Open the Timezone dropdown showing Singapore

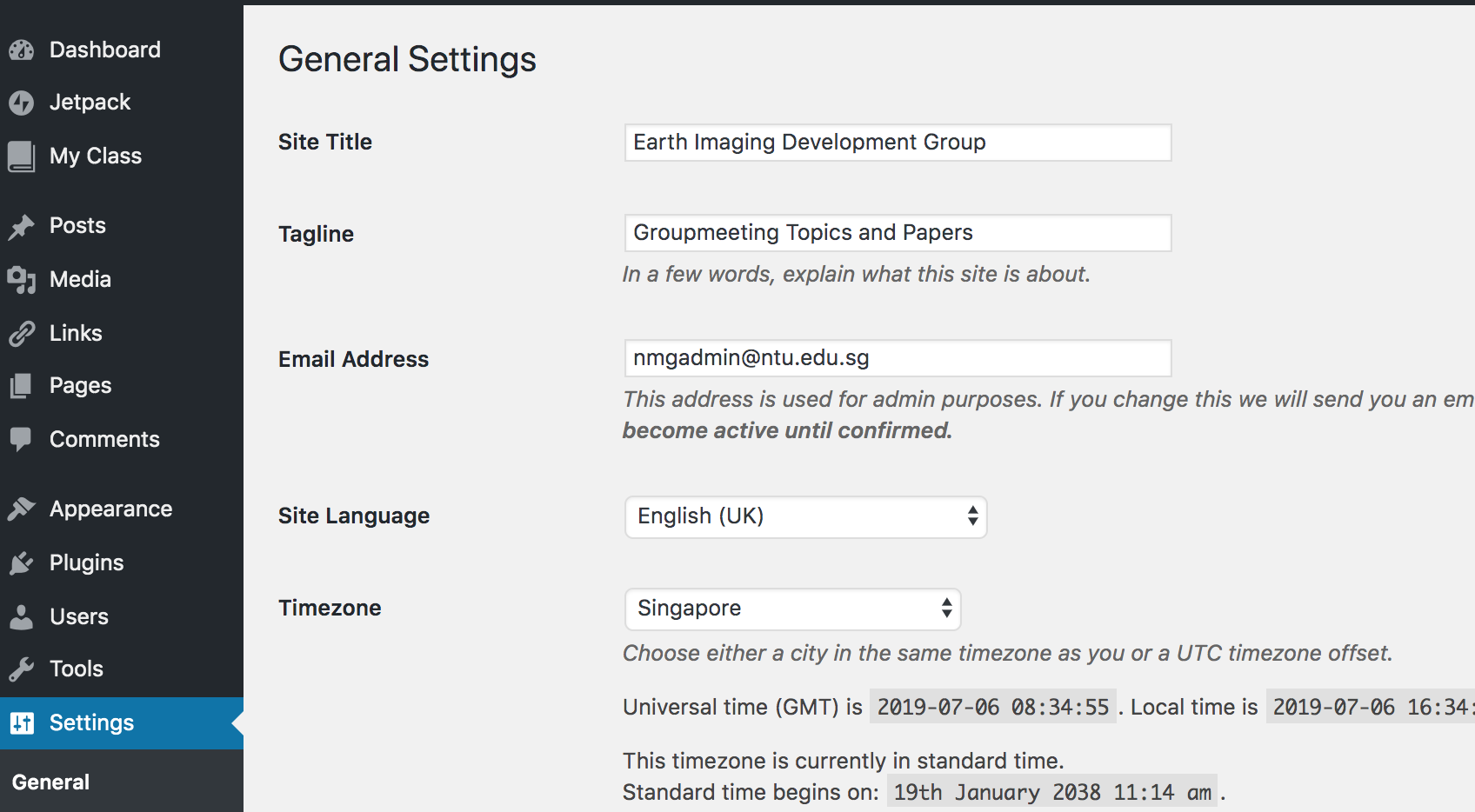pyautogui.click(x=791, y=609)
